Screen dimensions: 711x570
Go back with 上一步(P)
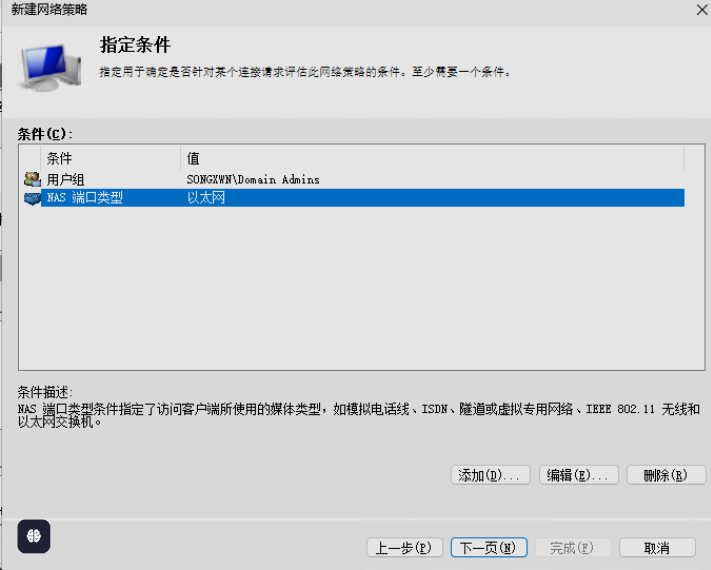404,548
